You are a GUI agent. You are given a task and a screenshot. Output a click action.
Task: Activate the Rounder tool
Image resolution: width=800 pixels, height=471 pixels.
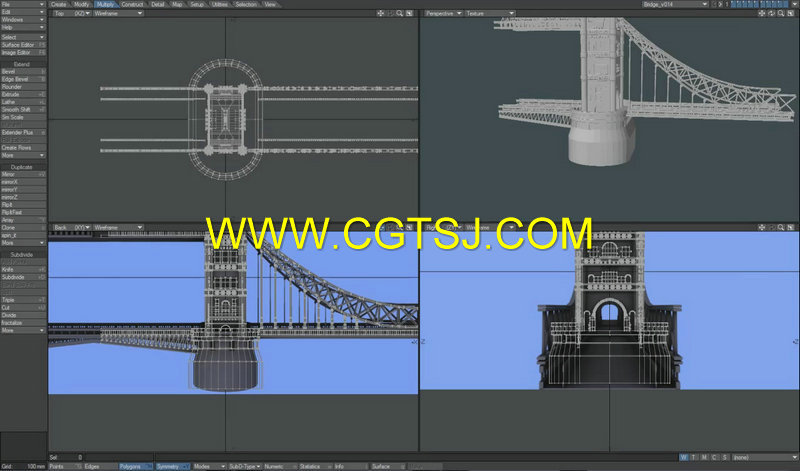(23, 87)
